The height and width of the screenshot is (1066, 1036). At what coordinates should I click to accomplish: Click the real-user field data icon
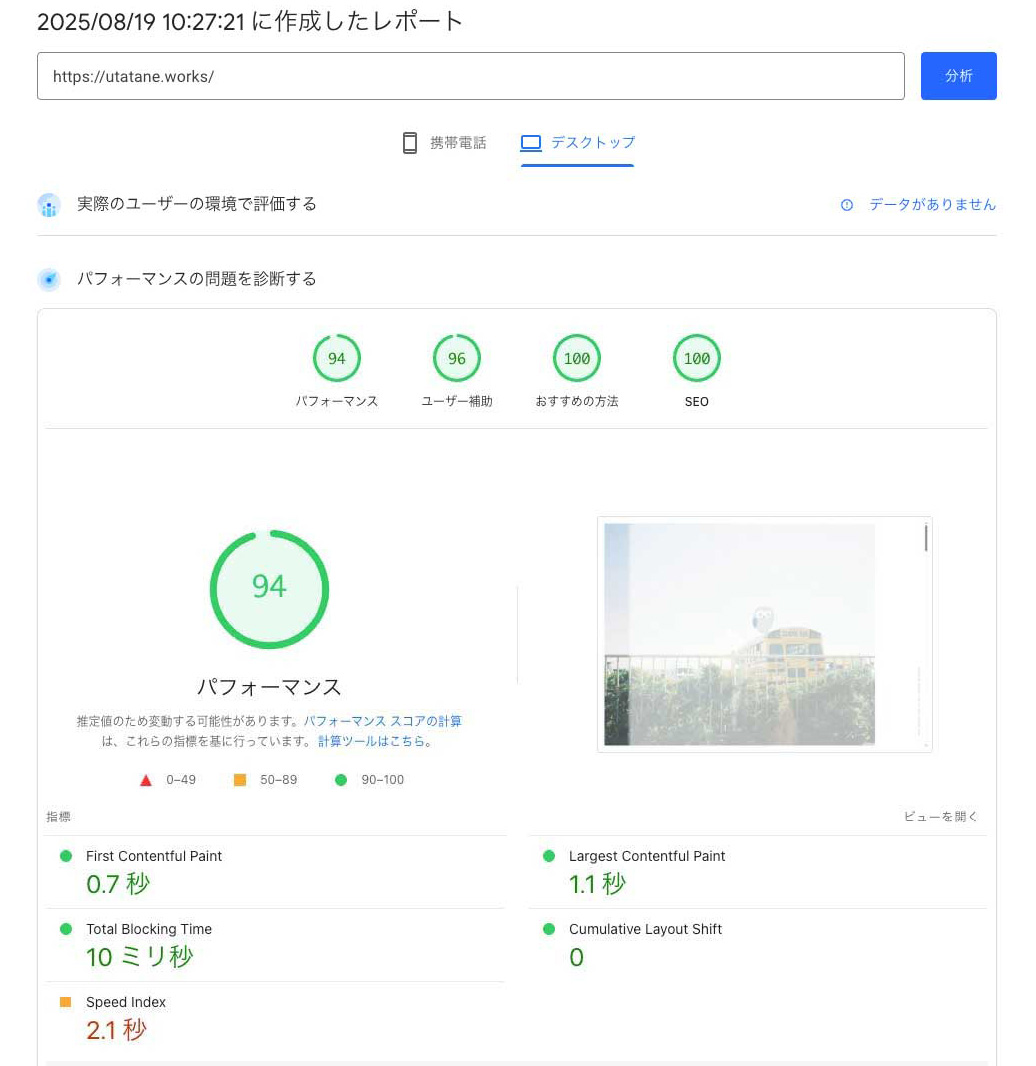tap(49, 205)
